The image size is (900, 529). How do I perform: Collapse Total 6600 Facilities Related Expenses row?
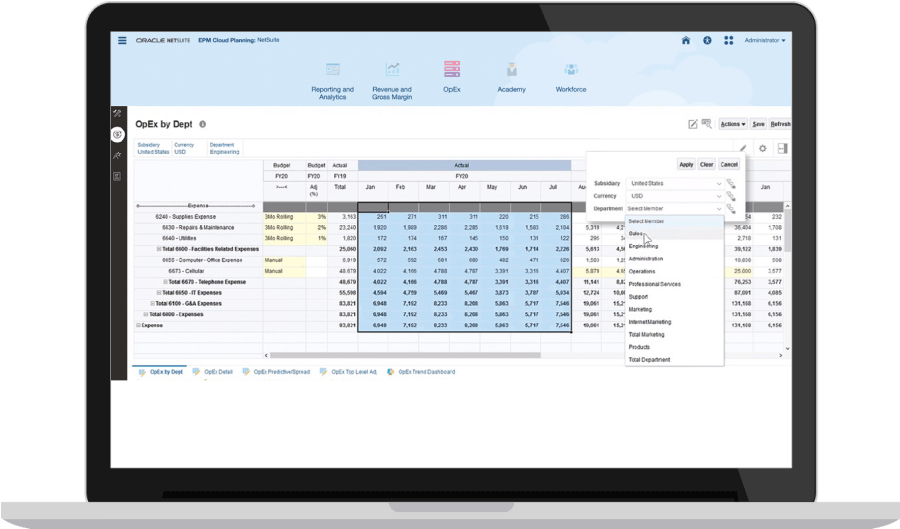click(x=159, y=248)
